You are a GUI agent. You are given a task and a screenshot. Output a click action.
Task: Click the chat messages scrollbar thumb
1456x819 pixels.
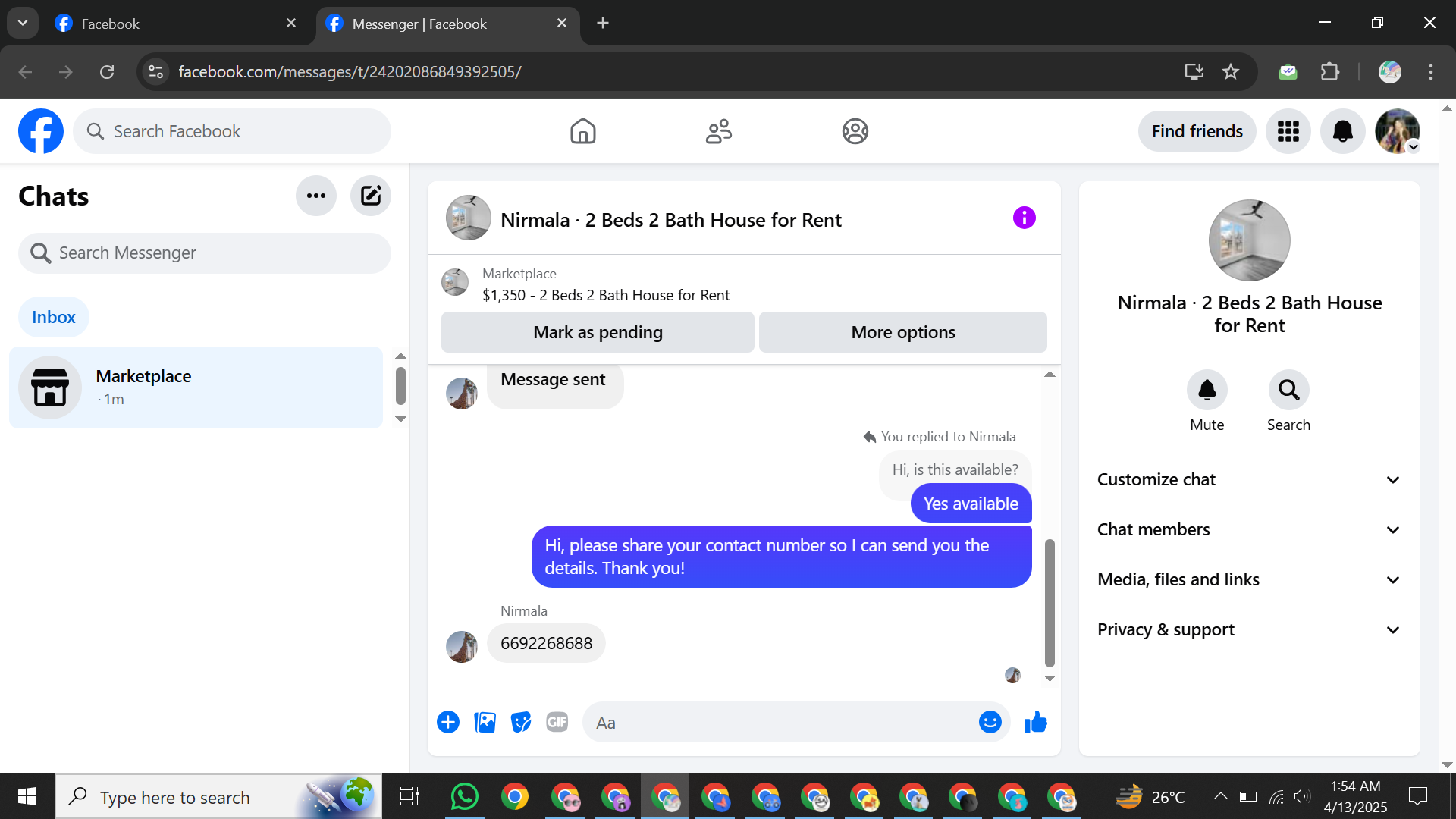pyautogui.click(x=1050, y=603)
